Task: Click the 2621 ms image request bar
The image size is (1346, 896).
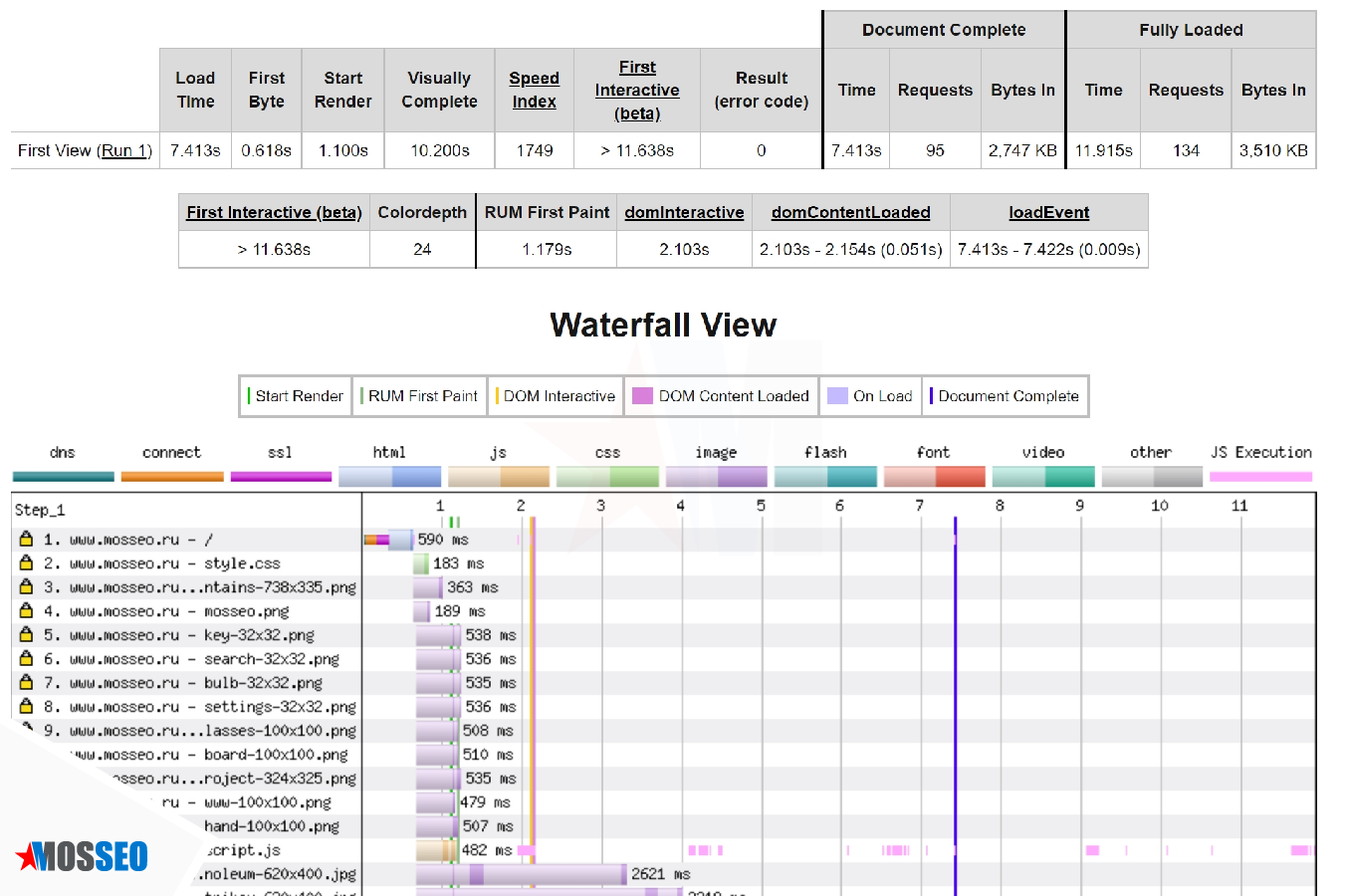Action: tap(521, 874)
